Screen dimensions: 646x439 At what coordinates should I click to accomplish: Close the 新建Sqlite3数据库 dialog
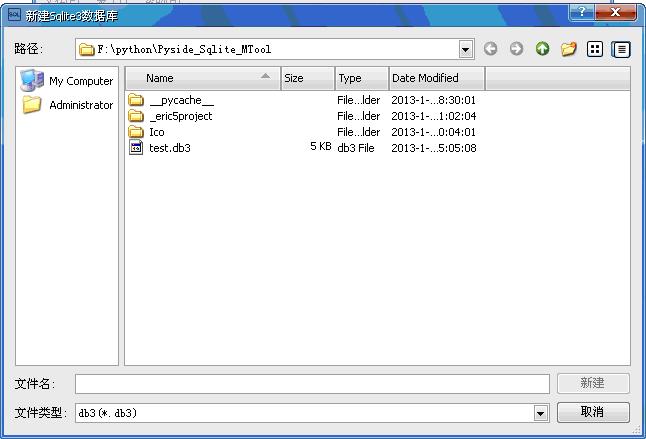[616, 12]
